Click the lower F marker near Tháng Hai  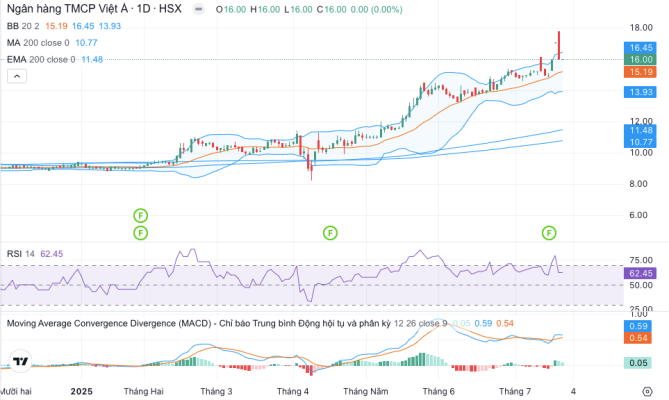click(140, 233)
